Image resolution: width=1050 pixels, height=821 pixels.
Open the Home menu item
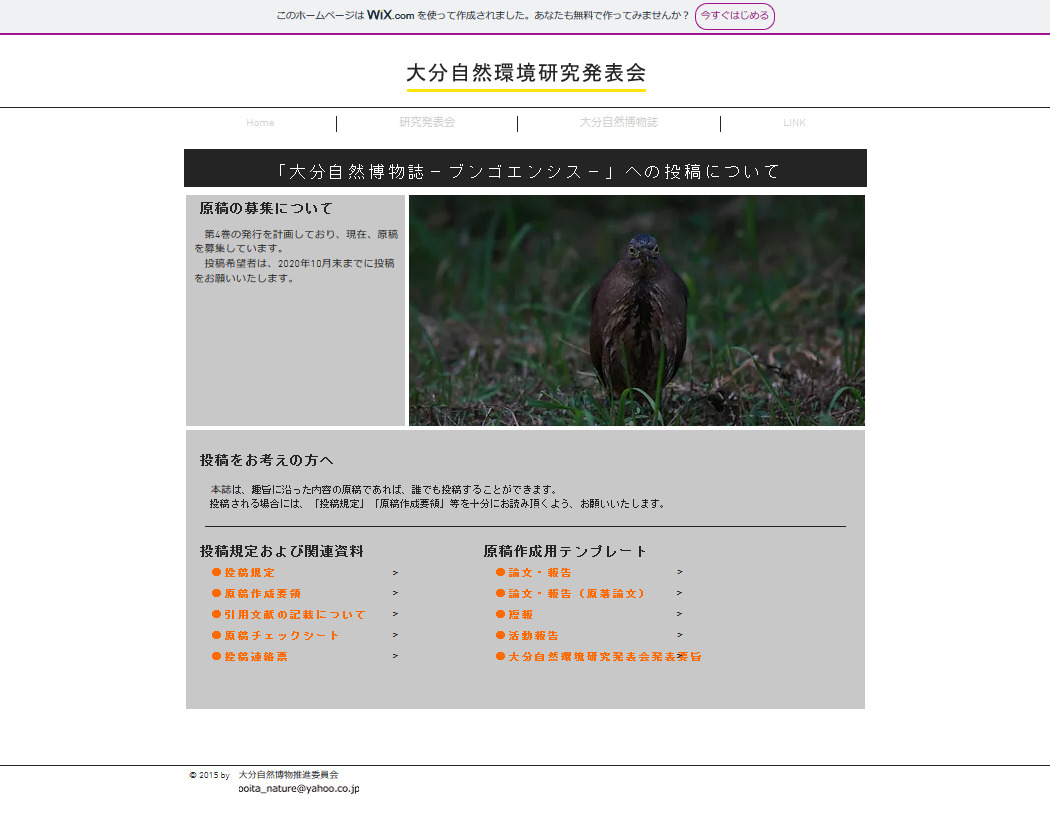click(260, 123)
